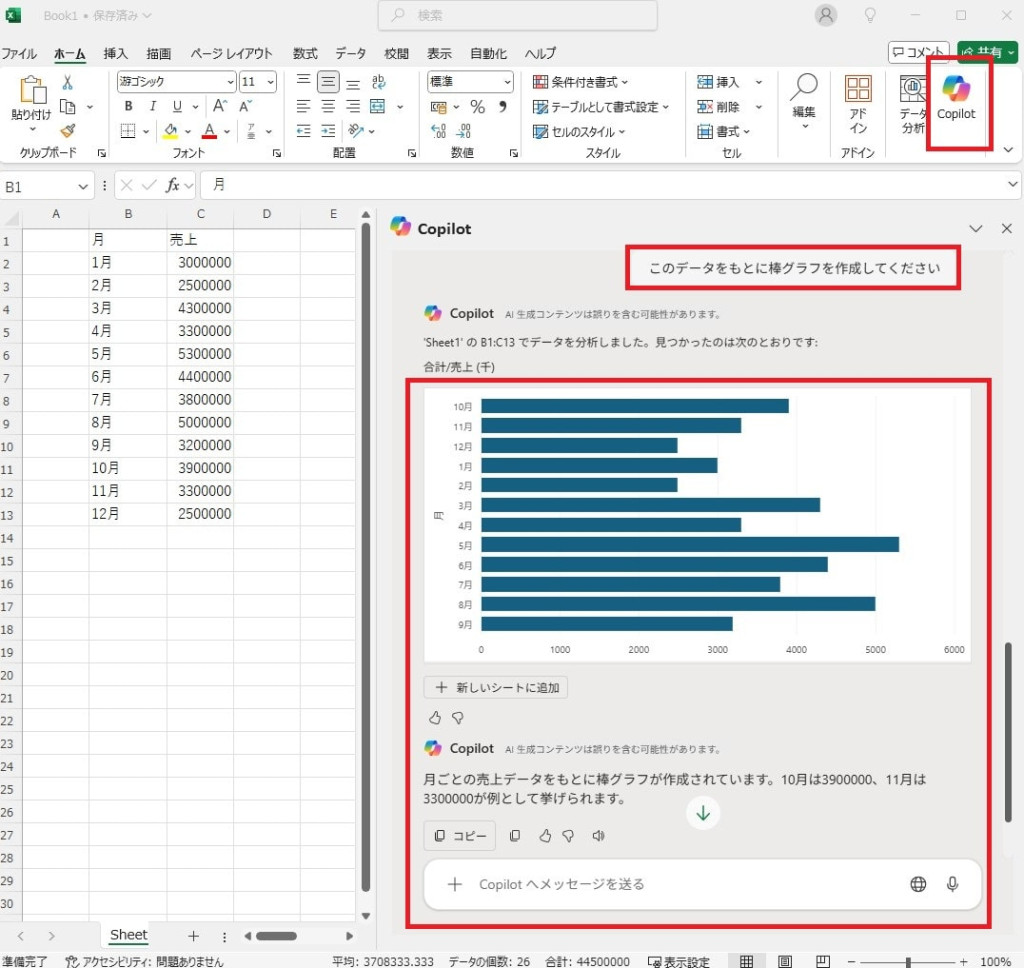Apply the yellow fill color
The height and width of the screenshot is (968, 1024).
(170, 131)
